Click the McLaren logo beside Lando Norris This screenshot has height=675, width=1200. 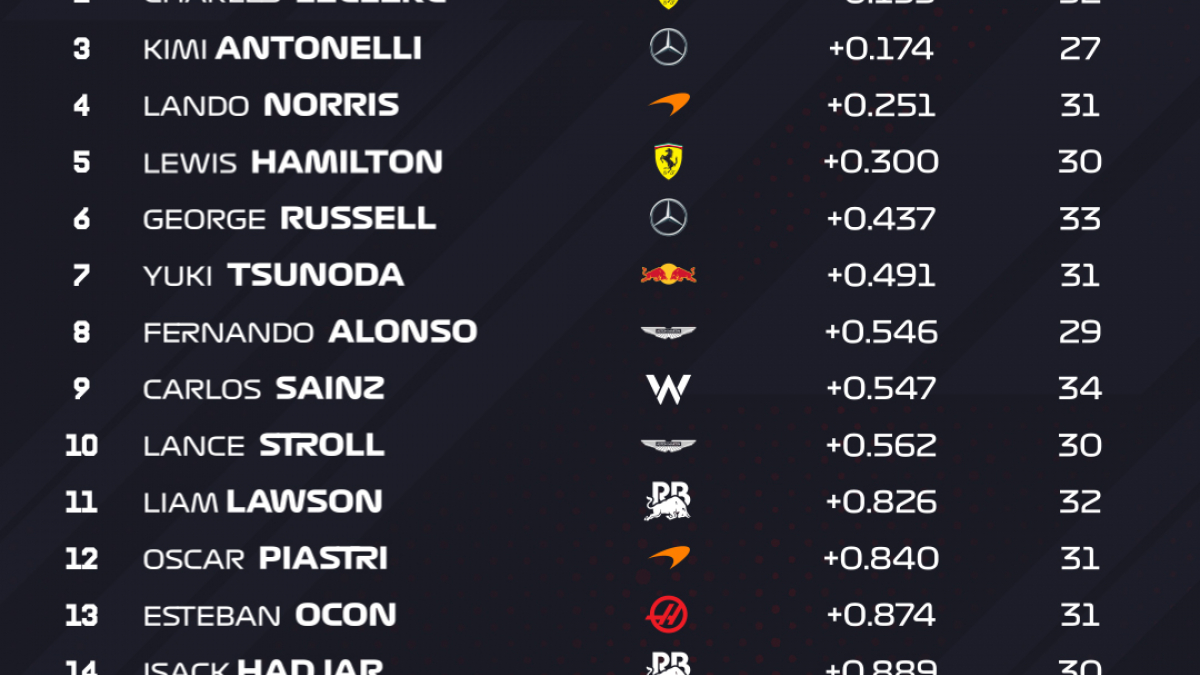668,104
